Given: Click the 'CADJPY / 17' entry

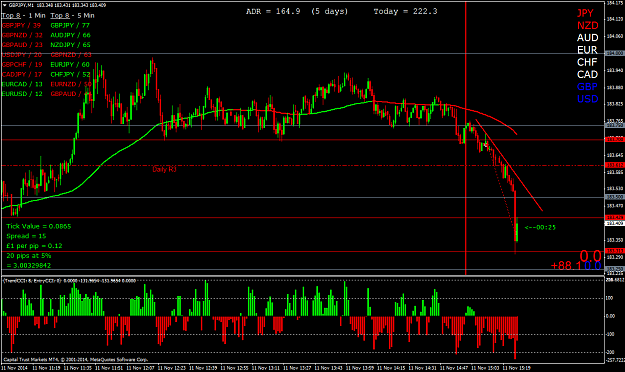Looking at the screenshot, I should point(22,74).
